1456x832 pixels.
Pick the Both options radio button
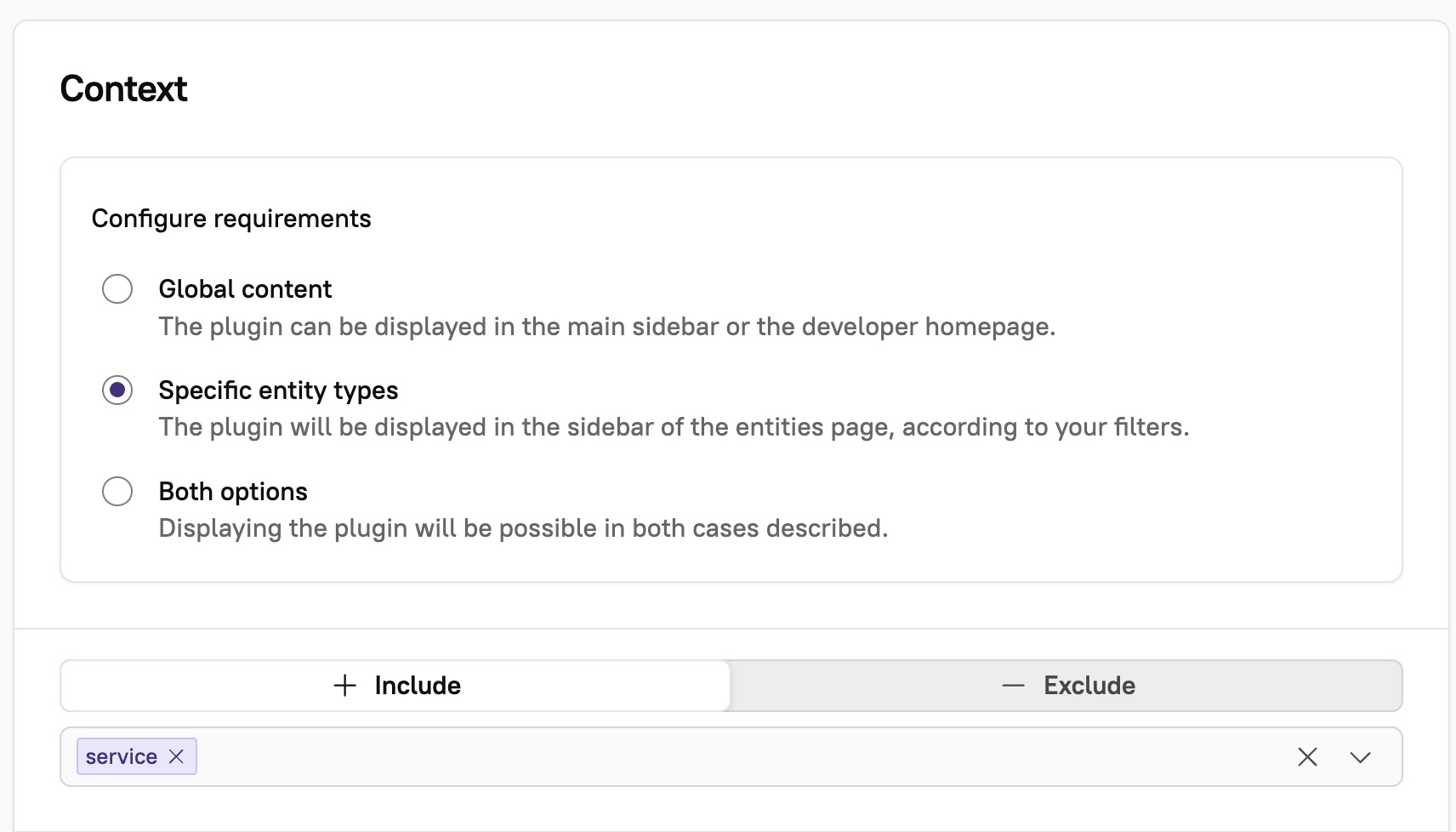pos(117,492)
